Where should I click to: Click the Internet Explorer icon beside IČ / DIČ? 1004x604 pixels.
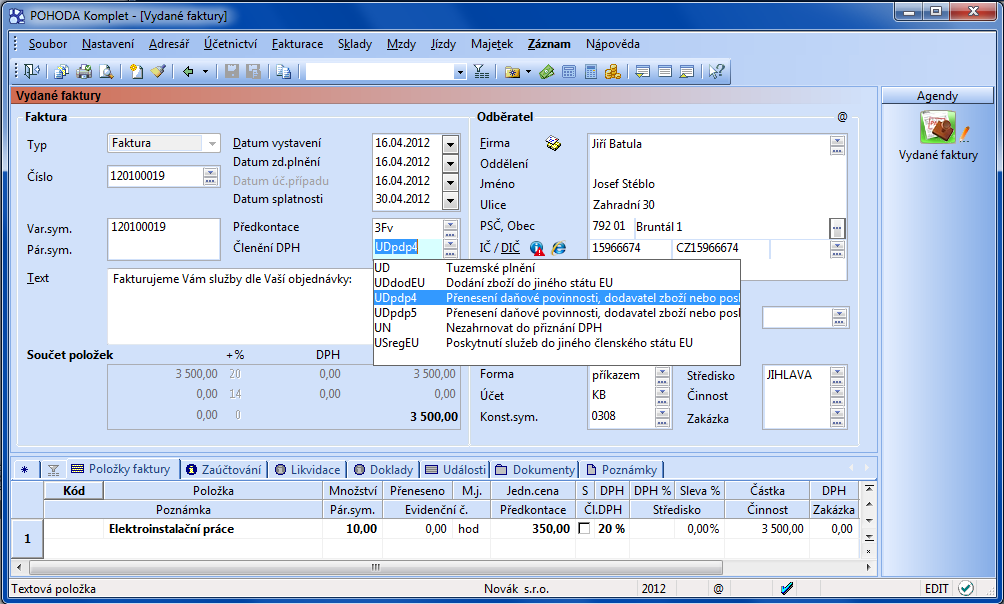coord(558,248)
